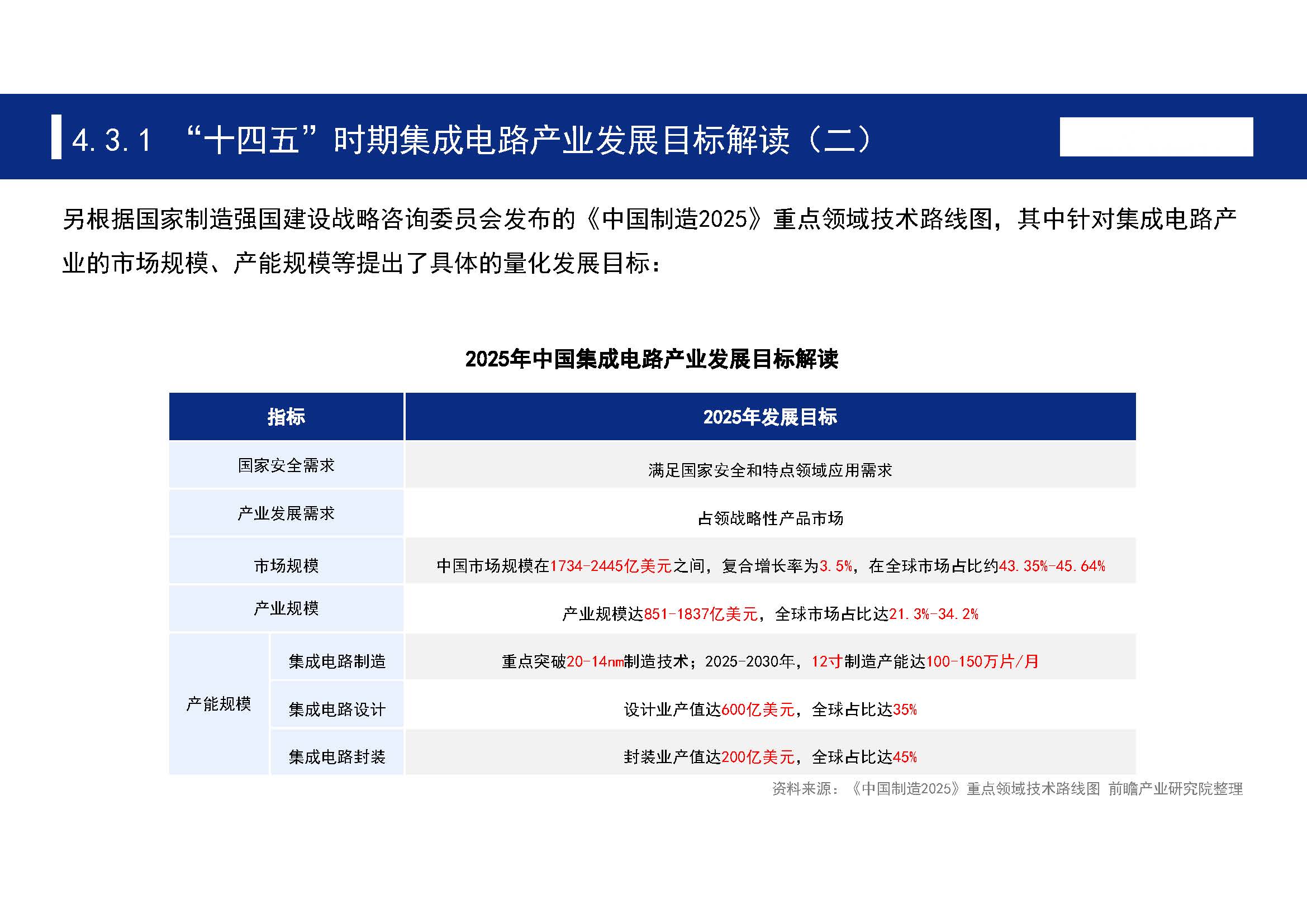
Task: Click the 占领战略性产品市场 cell
Action: tap(769, 518)
